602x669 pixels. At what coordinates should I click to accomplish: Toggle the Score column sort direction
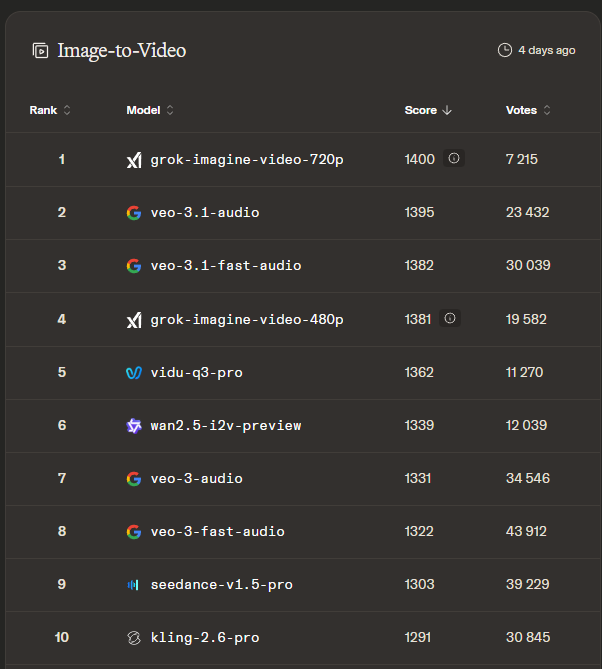tap(428, 110)
